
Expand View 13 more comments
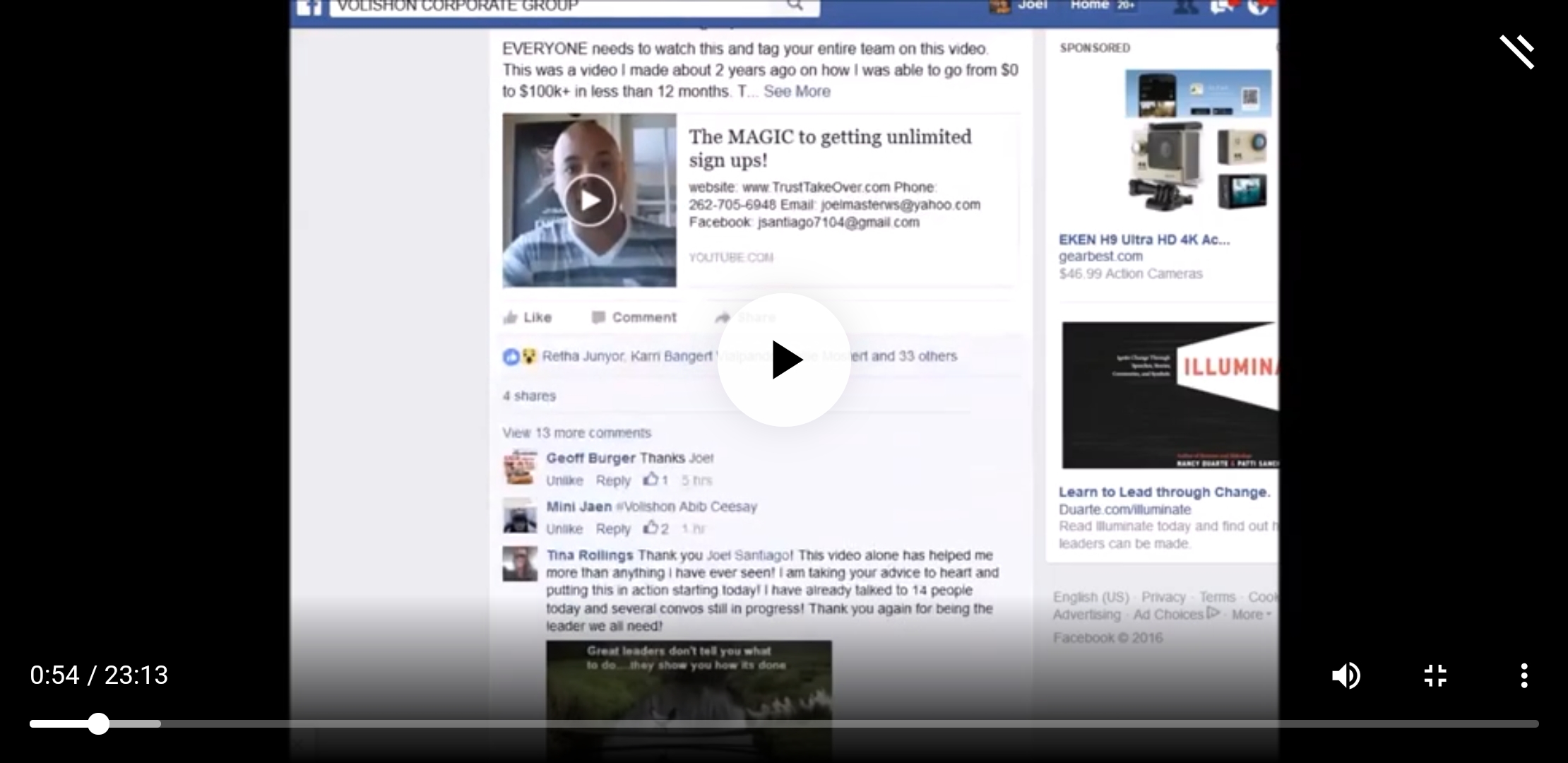[576, 433]
